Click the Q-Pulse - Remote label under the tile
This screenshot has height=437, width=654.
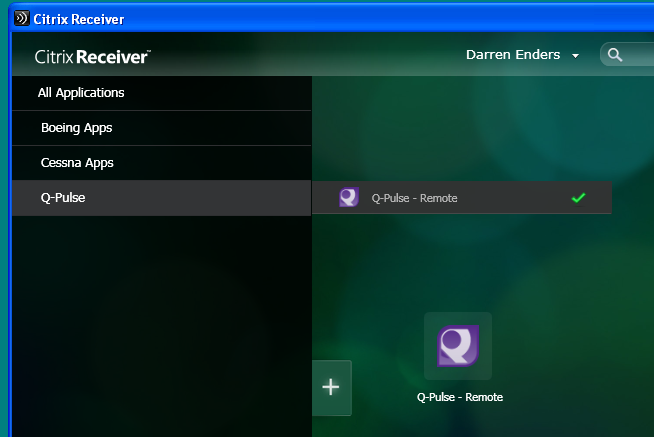(x=460, y=397)
